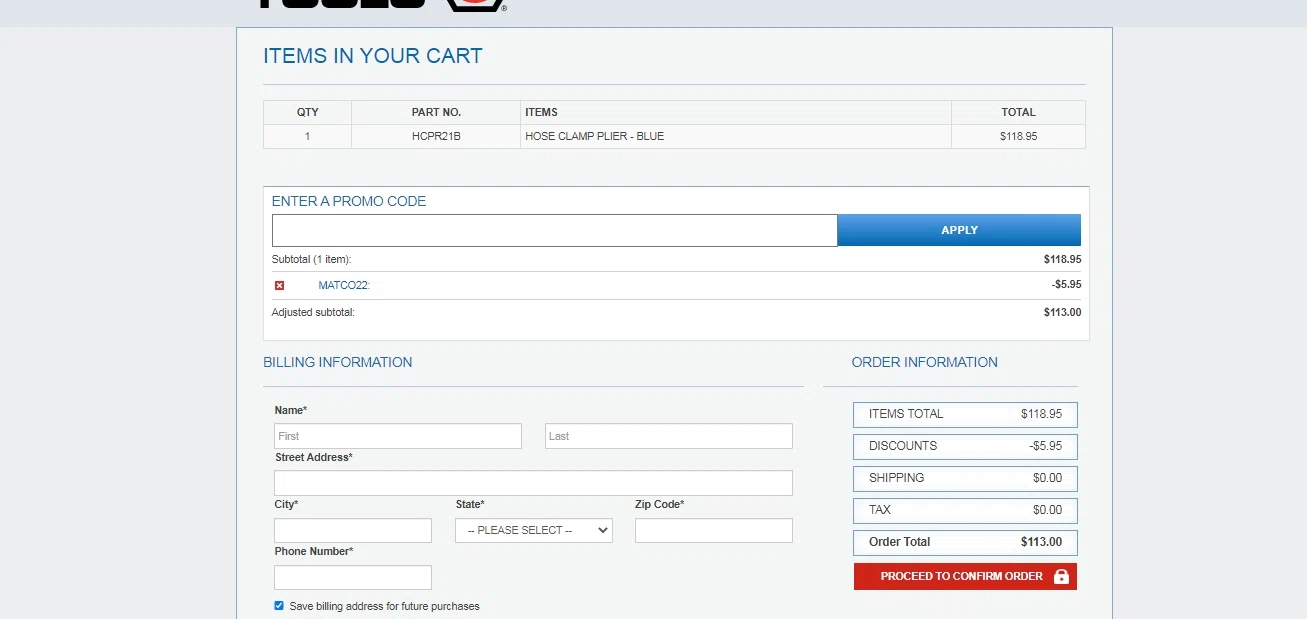
Task: Click the First name field
Action: 398,436
